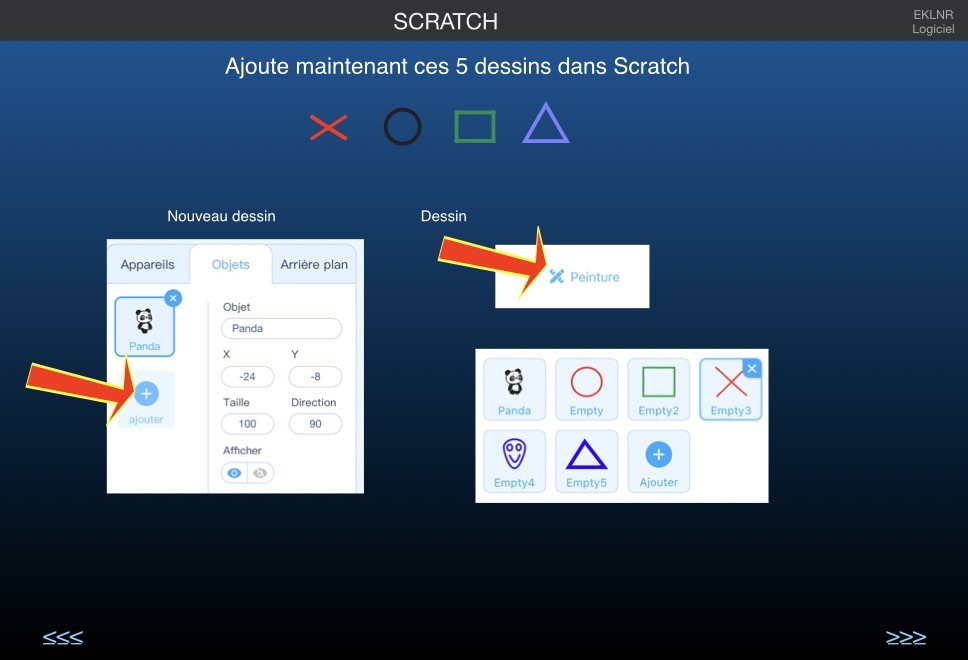
Task: Click the X coordinate field showing -24
Action: tap(248, 377)
